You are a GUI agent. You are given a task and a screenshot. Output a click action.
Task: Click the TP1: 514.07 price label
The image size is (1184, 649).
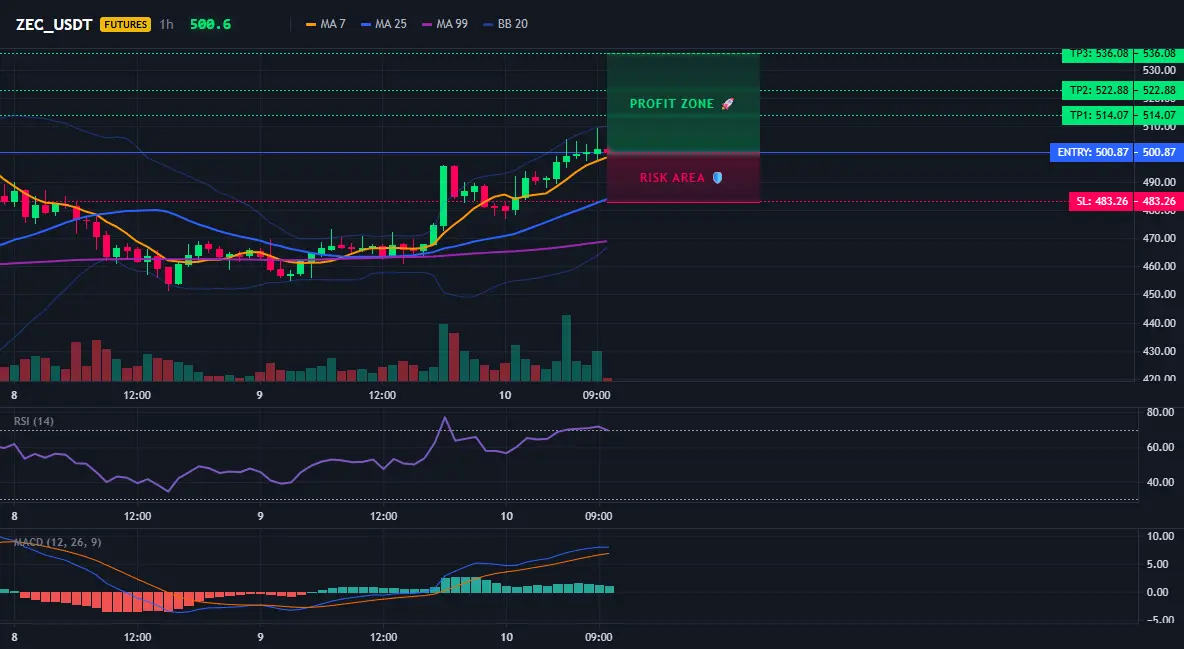(1097, 116)
